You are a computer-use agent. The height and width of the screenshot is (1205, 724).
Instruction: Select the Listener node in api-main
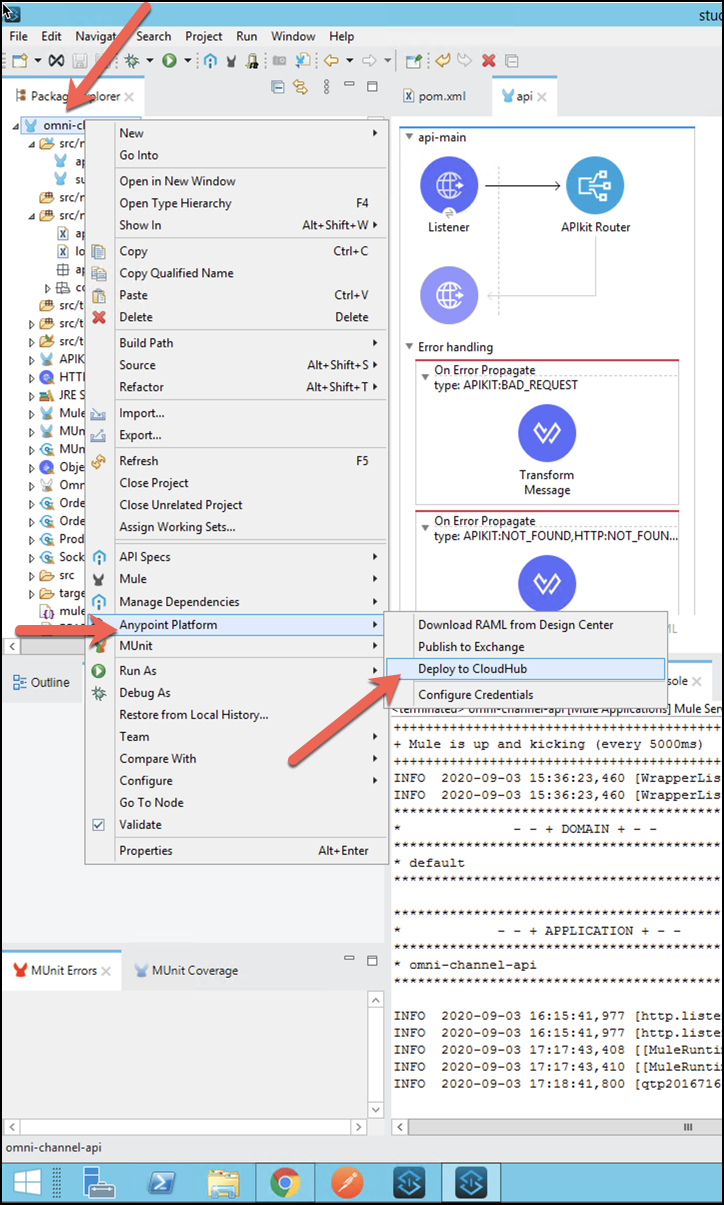click(449, 186)
